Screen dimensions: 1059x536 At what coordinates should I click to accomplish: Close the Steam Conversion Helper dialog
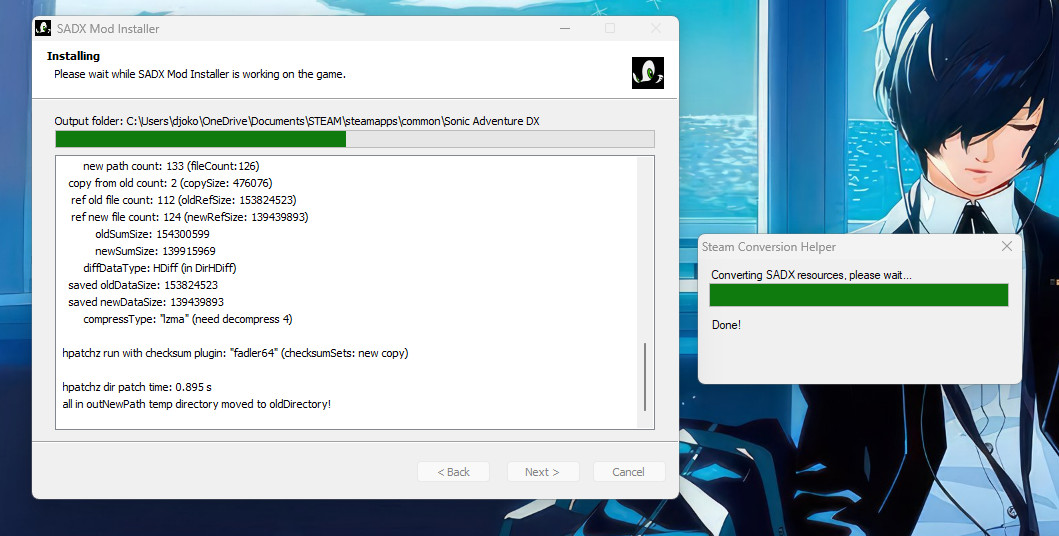tap(1006, 247)
